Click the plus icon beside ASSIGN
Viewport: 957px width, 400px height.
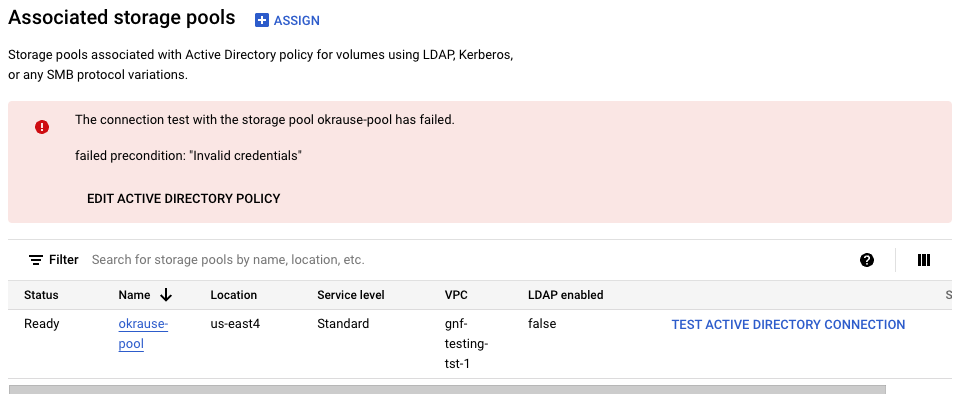(262, 20)
